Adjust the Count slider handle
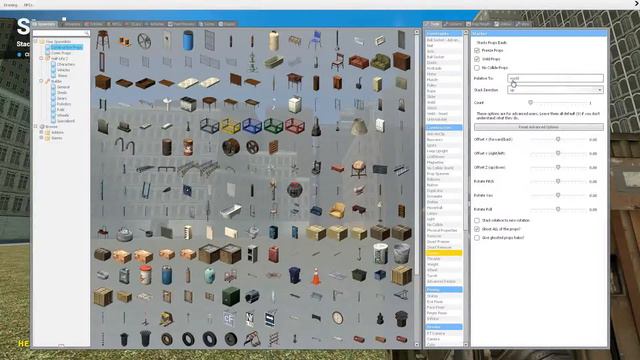The height and width of the screenshot is (360, 640). (531, 102)
